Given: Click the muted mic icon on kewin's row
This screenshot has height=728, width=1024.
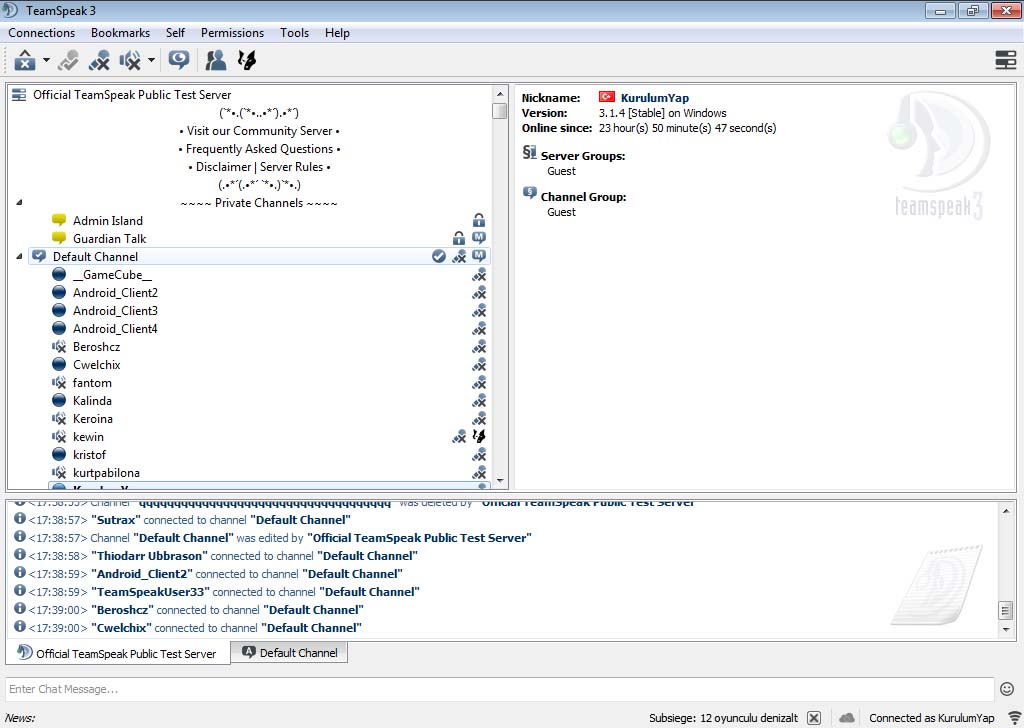Looking at the screenshot, I should pos(459,436).
